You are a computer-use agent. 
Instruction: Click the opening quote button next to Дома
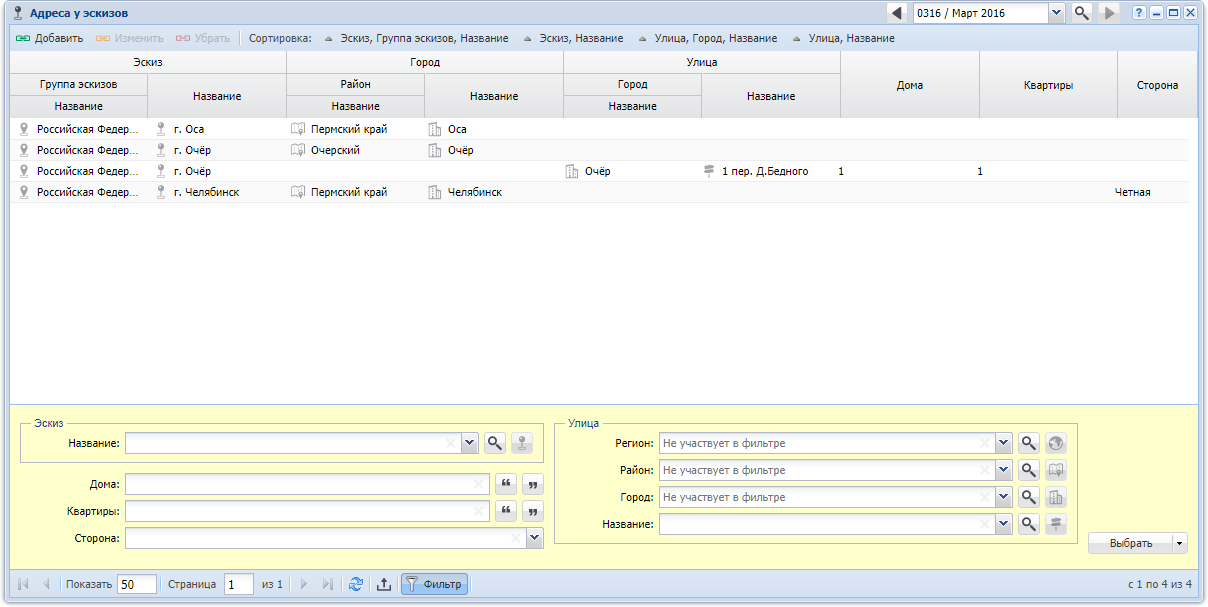pos(506,484)
